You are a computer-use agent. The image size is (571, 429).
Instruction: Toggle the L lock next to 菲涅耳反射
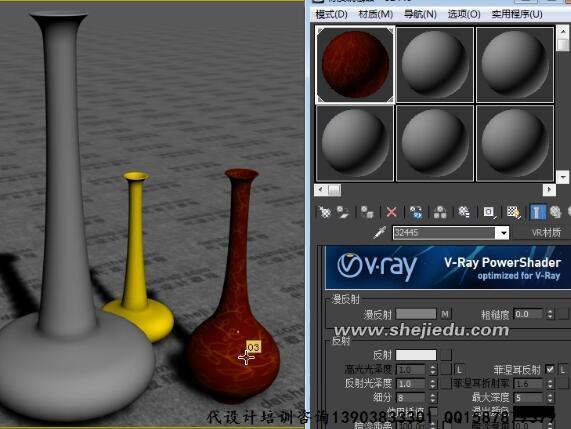(x=563, y=370)
